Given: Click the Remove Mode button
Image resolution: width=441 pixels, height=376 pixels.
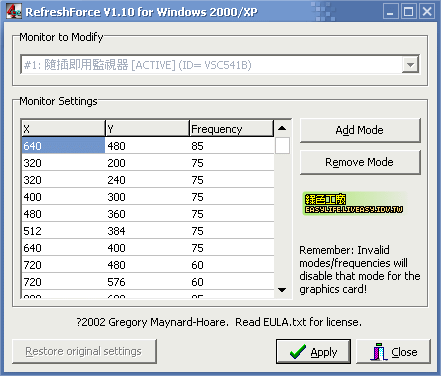Looking at the screenshot, I should tap(360, 162).
